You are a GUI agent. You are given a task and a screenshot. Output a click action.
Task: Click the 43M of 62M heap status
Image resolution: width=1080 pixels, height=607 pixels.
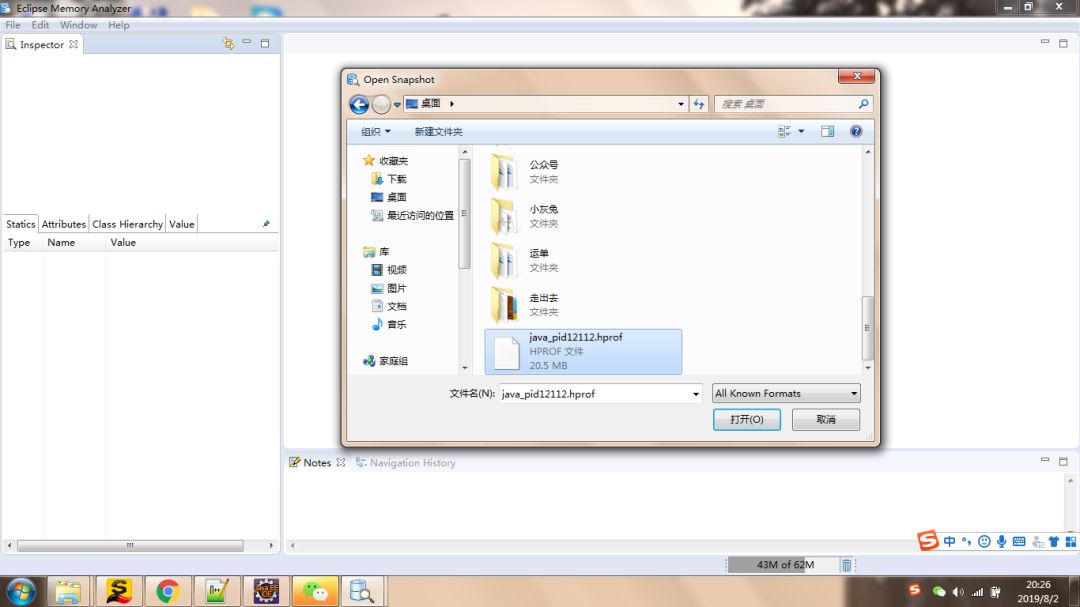[x=785, y=565]
